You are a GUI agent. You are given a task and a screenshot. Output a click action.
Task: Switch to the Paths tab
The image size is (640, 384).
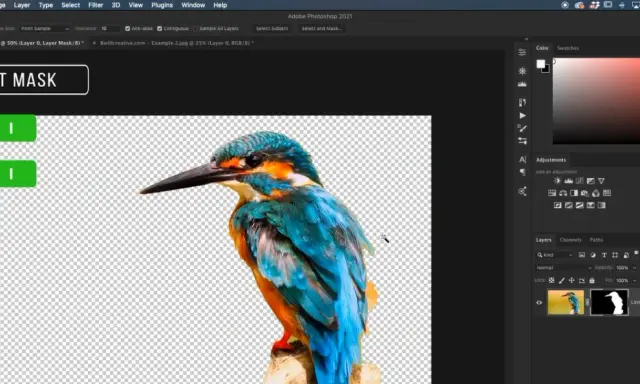596,240
